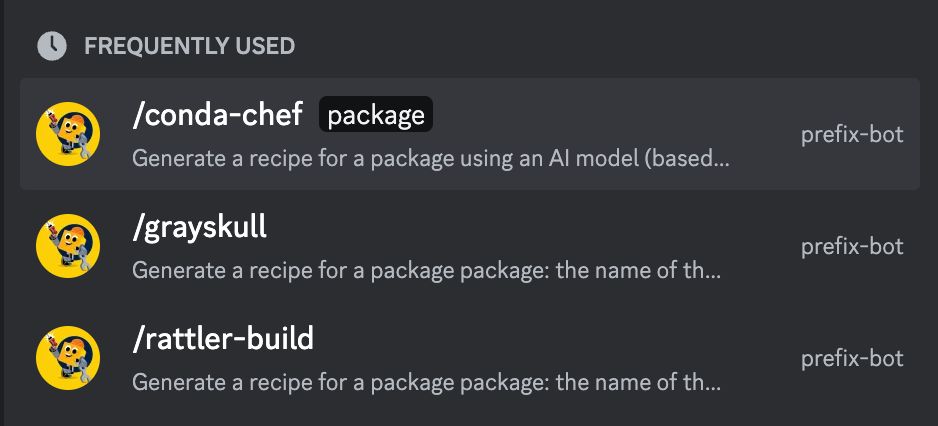The height and width of the screenshot is (426, 938).
Task: Click the ellipsis ending the rattler-build description
Action: 712,387
